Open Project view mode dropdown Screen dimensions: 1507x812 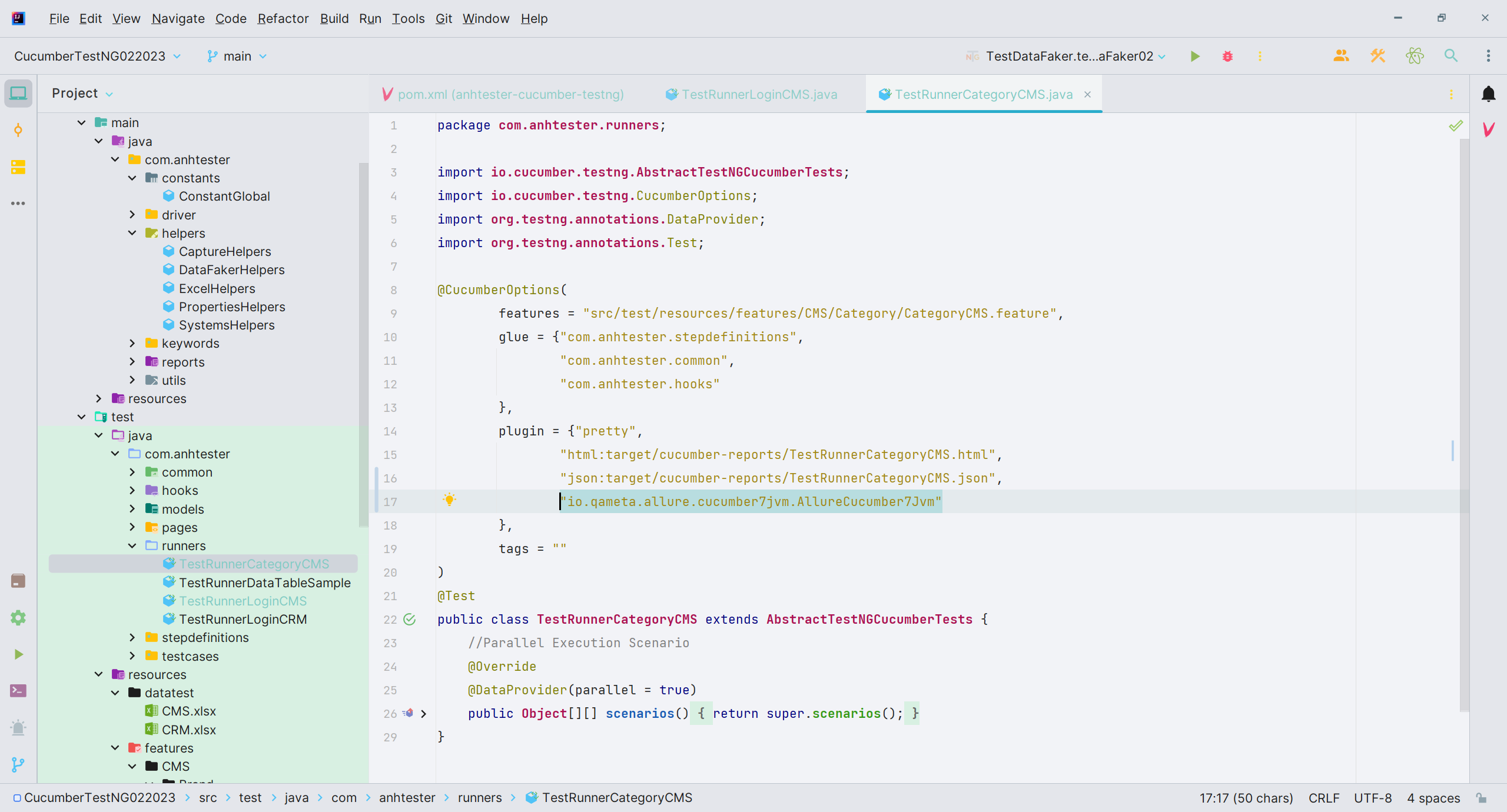click(82, 94)
